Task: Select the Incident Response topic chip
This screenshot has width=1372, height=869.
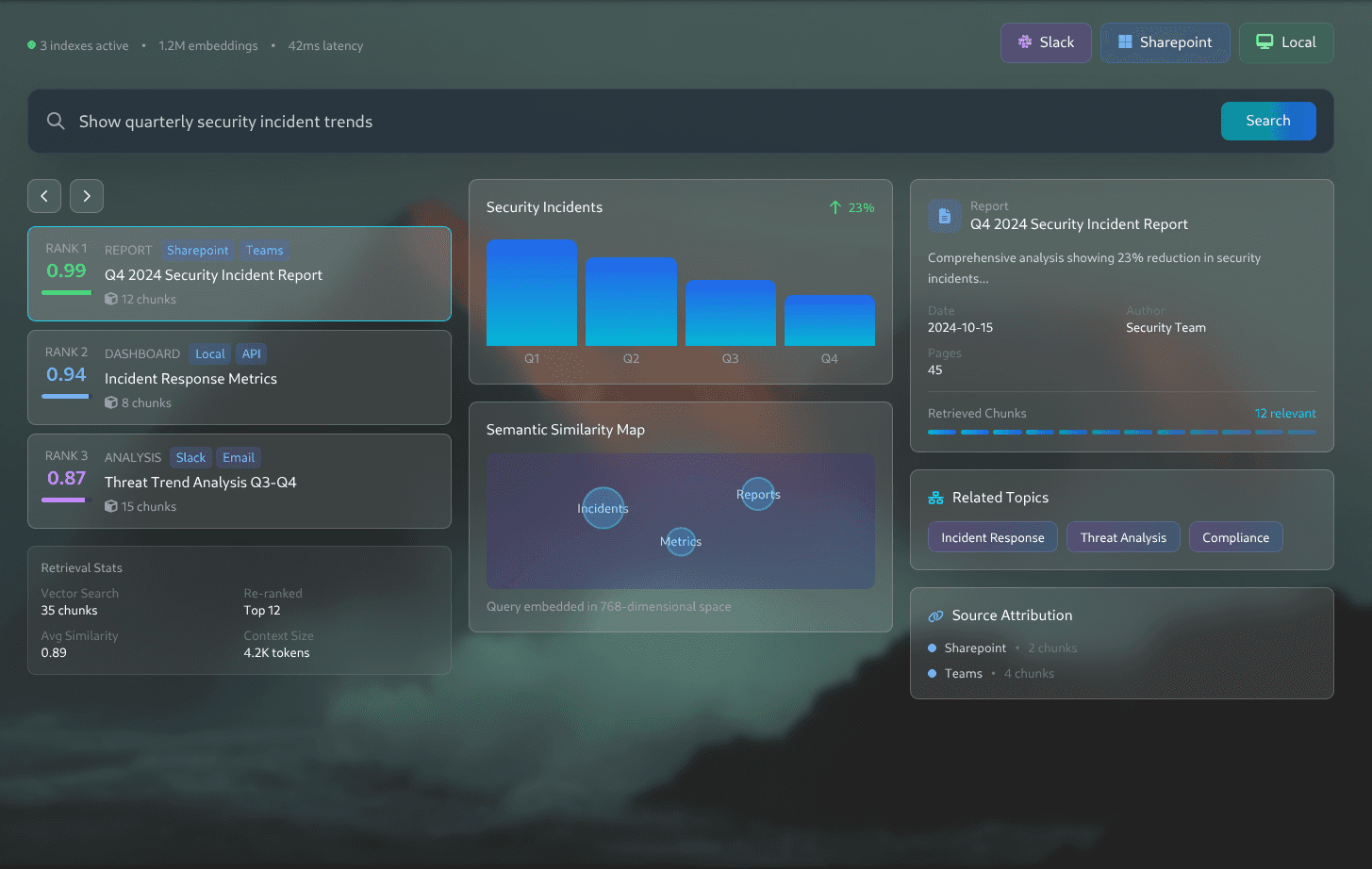Action: pos(993,537)
